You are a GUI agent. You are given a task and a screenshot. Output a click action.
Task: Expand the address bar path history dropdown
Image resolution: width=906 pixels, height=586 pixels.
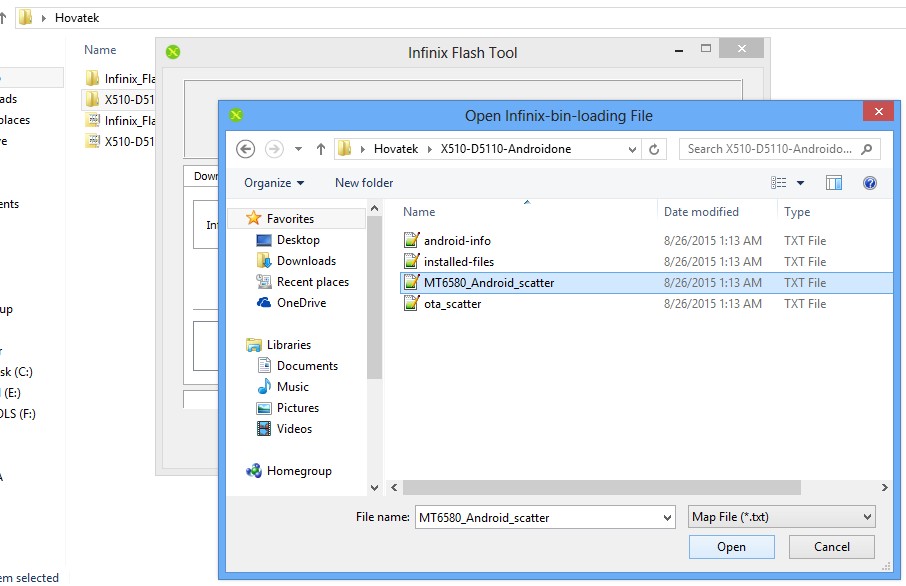pos(632,150)
